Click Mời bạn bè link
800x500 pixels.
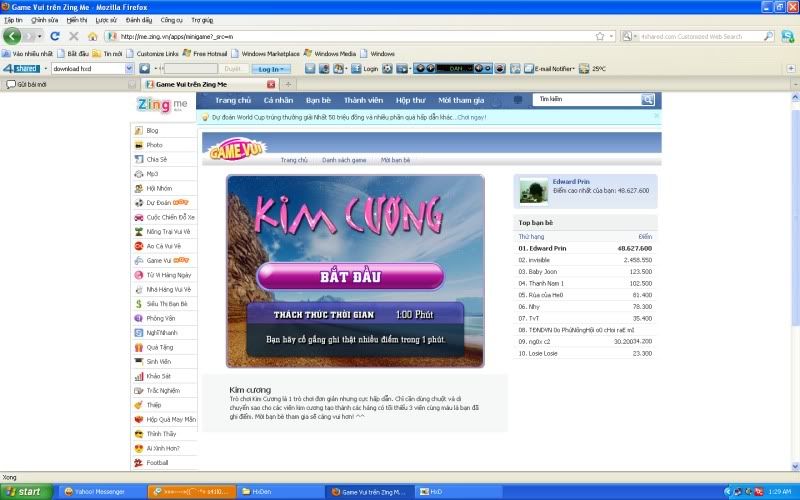pyautogui.click(x=395, y=160)
